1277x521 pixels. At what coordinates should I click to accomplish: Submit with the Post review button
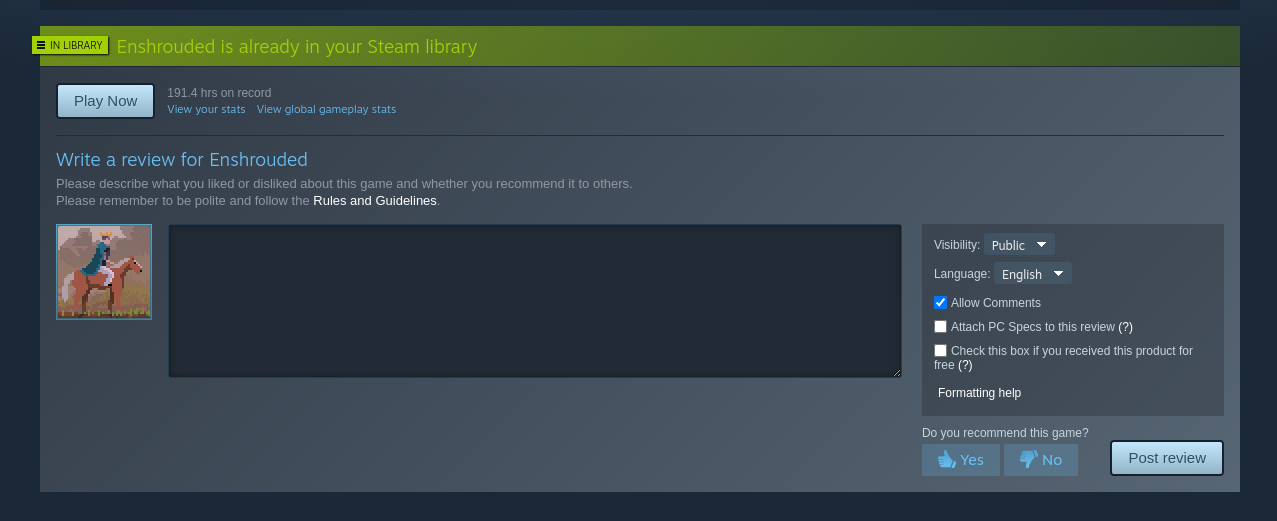click(x=1167, y=458)
